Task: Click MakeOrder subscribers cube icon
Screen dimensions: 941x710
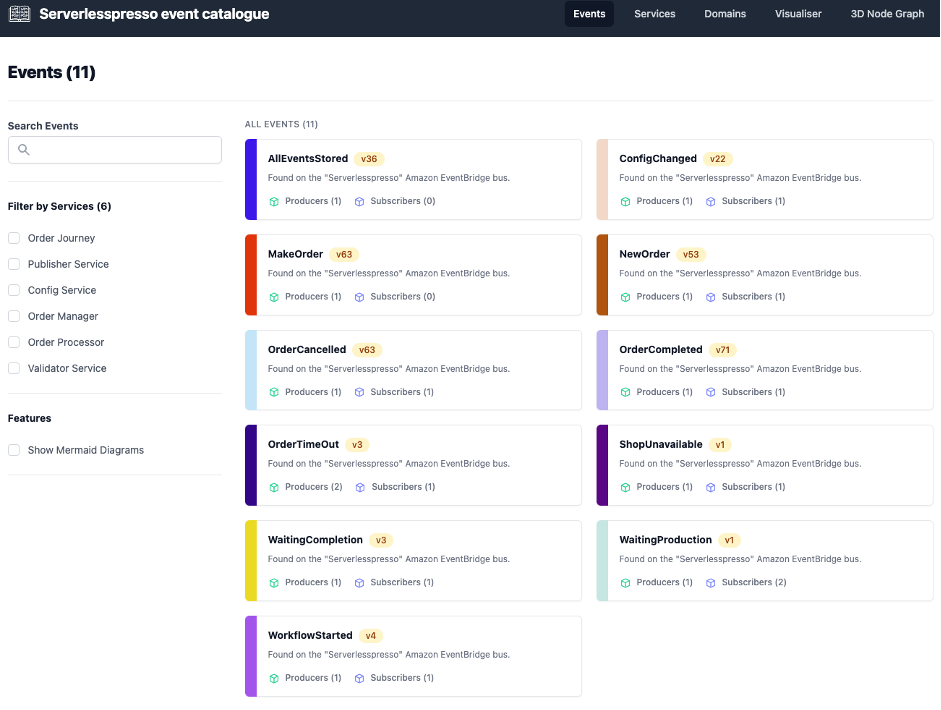Action: pos(359,297)
